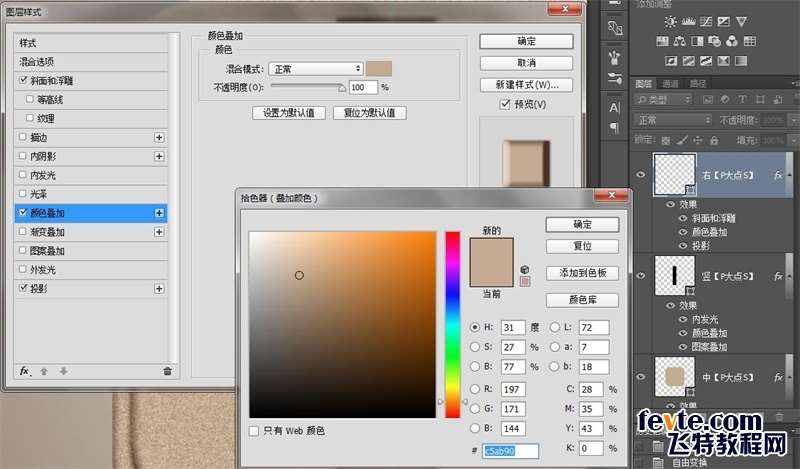Add a Threshold adjustment layer

(706, 61)
